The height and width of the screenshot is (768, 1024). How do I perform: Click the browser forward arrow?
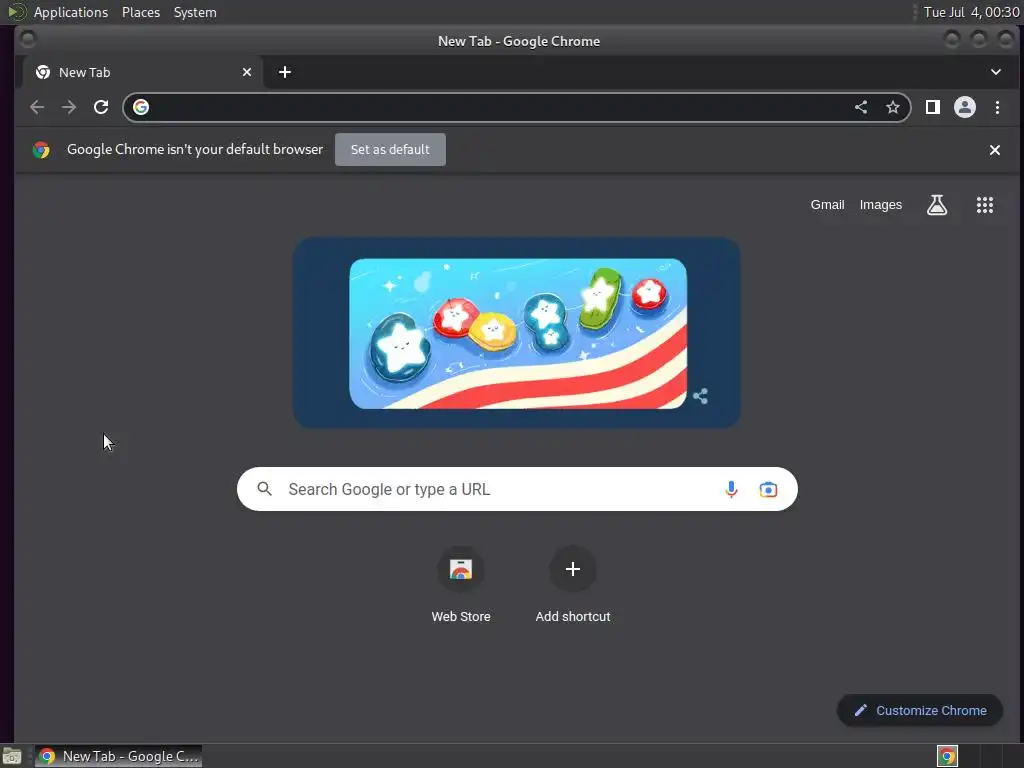pos(69,107)
